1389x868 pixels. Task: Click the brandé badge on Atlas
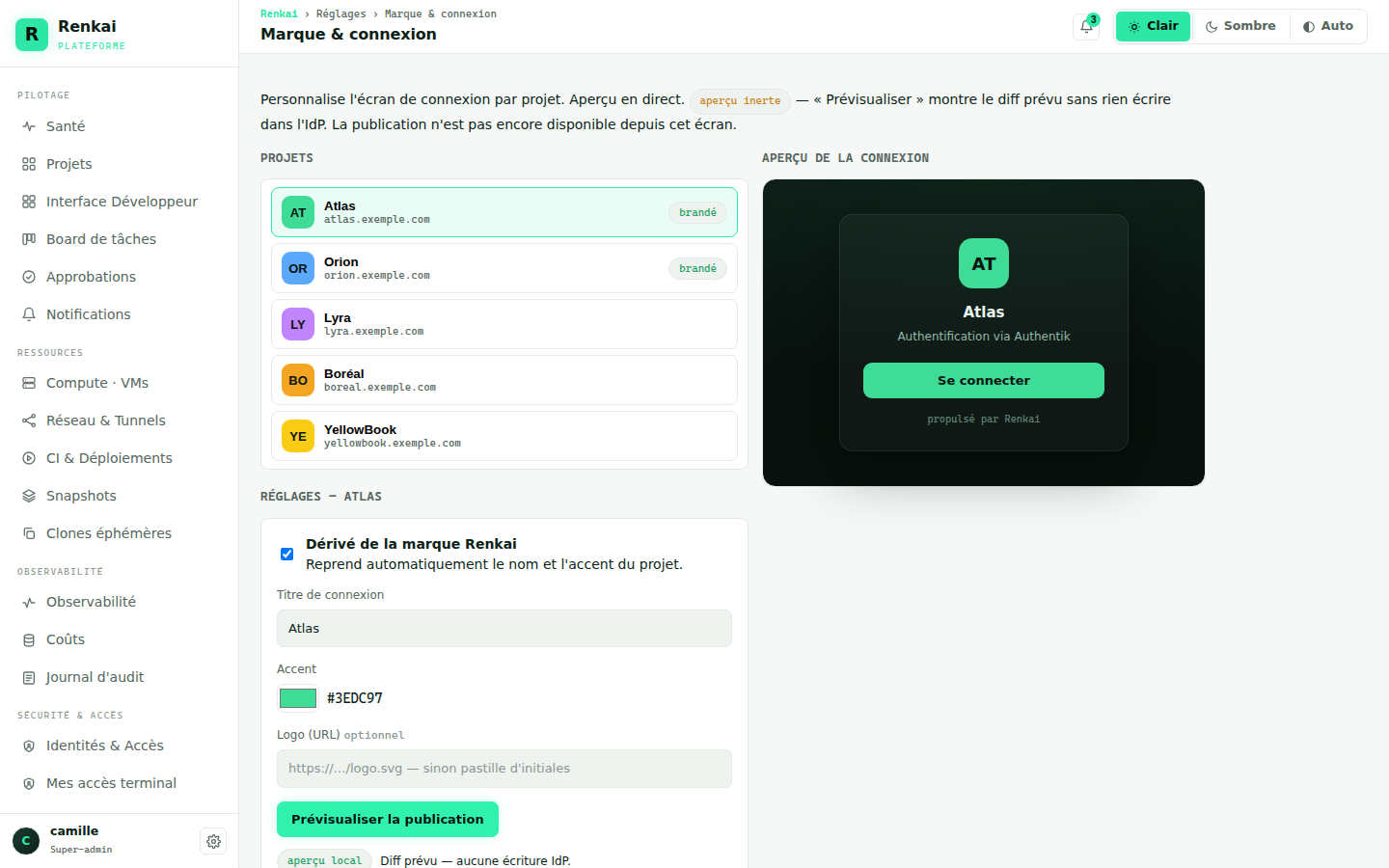coord(697,212)
